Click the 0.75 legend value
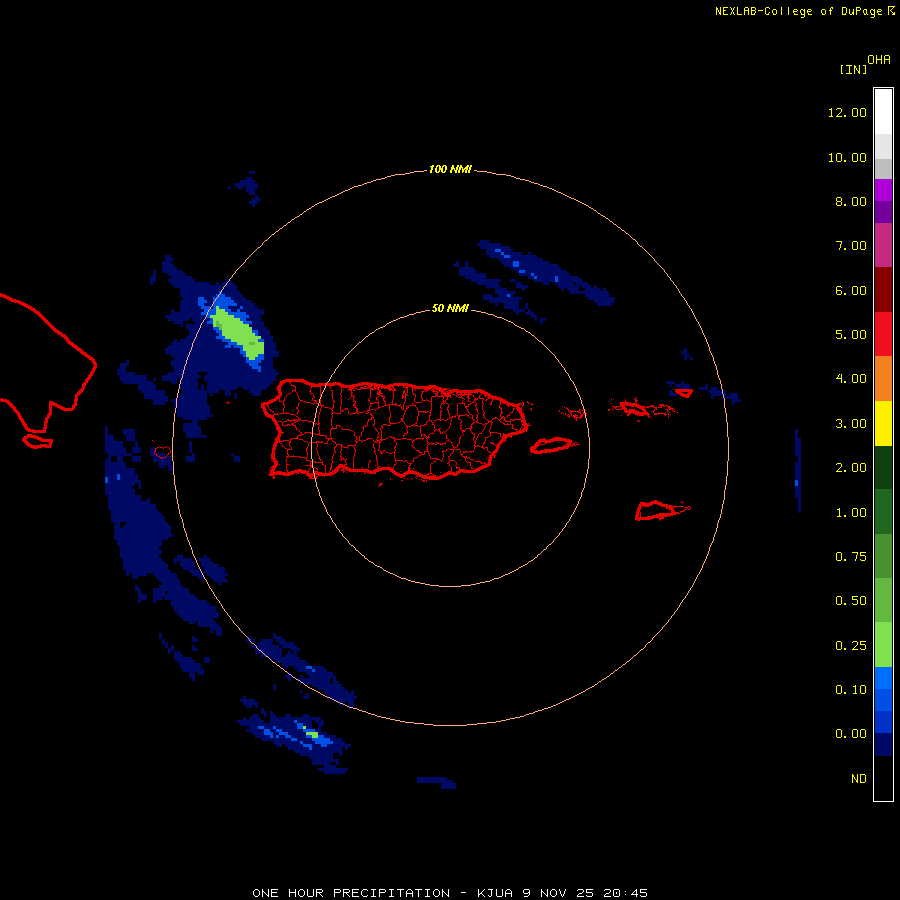This screenshot has width=900, height=900. coord(850,557)
